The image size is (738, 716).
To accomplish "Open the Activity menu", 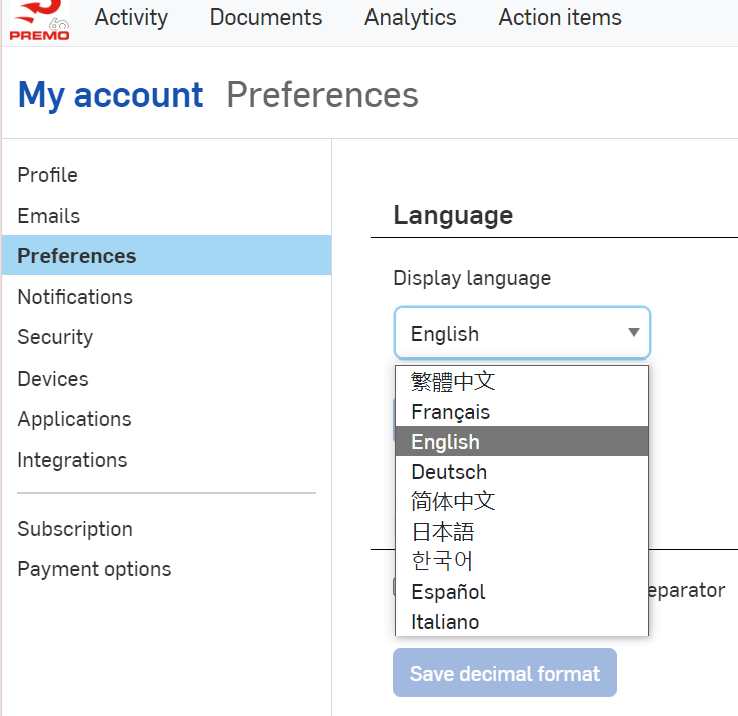I will tap(131, 18).
